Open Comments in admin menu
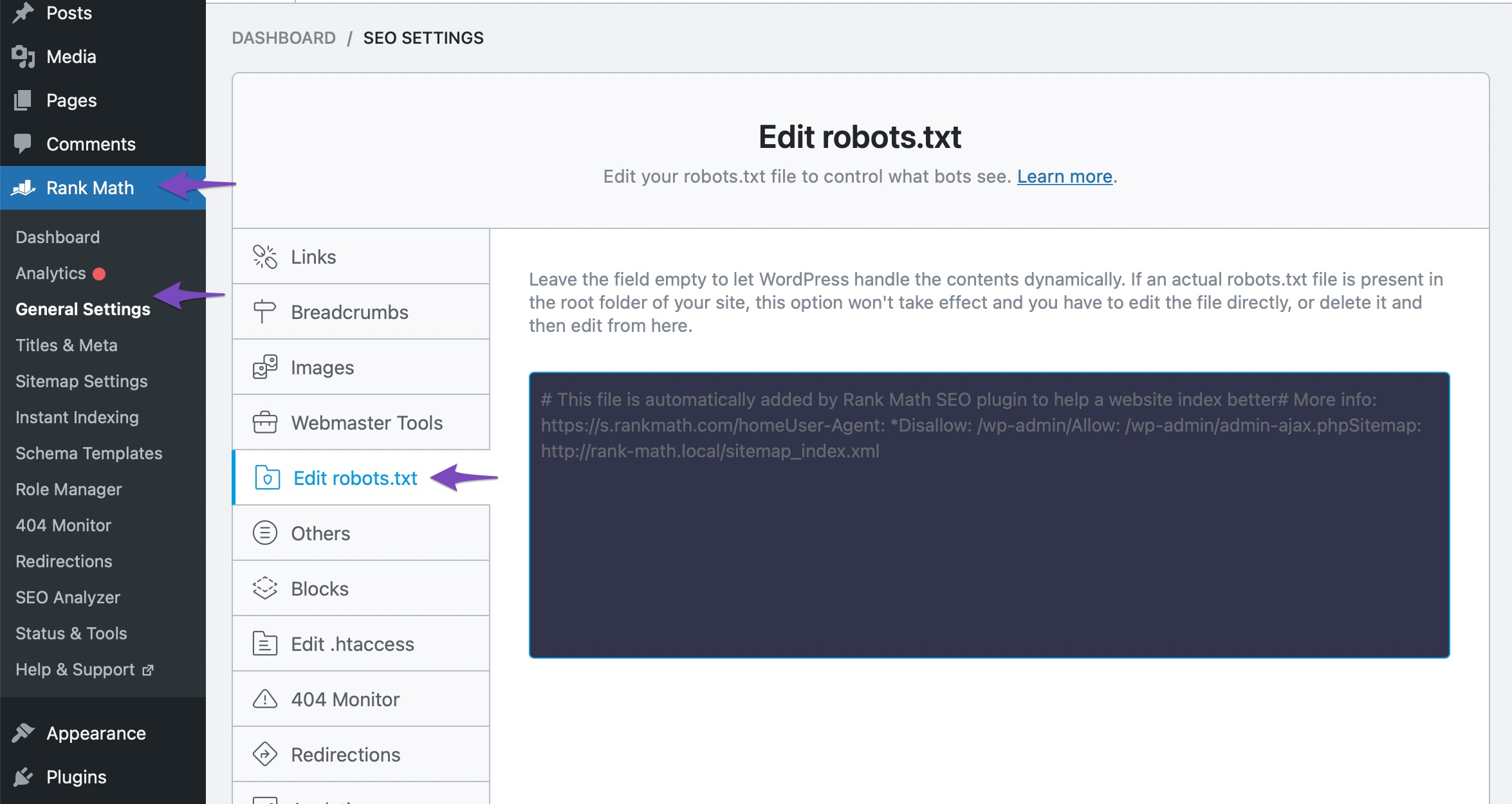Image resolution: width=1512 pixels, height=804 pixels. (103, 144)
